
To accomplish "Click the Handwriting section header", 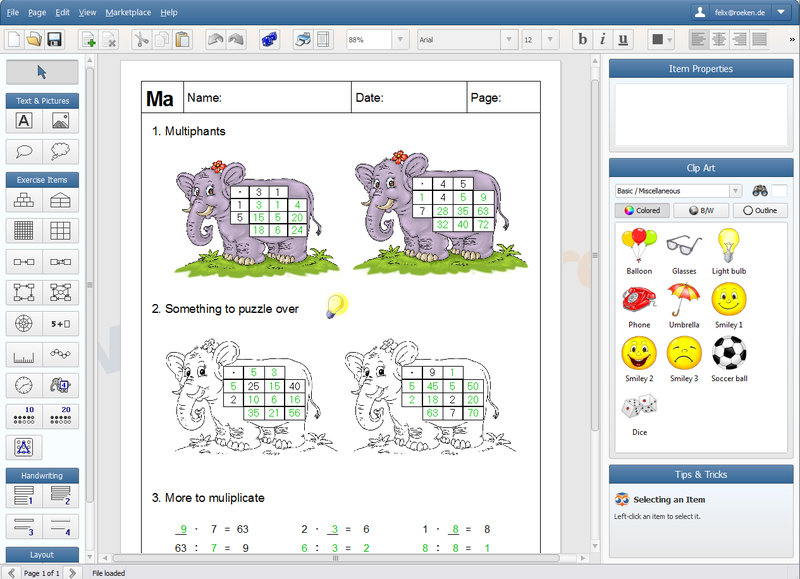I will pos(42,475).
